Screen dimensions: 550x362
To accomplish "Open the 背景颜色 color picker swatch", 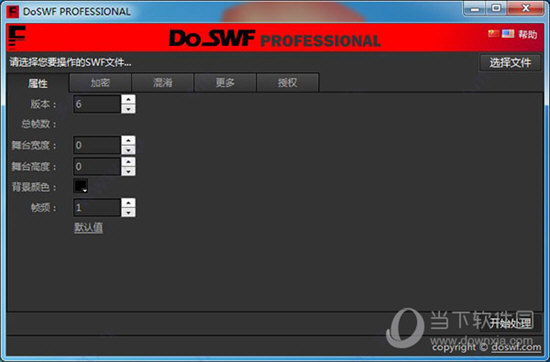I will [81, 186].
